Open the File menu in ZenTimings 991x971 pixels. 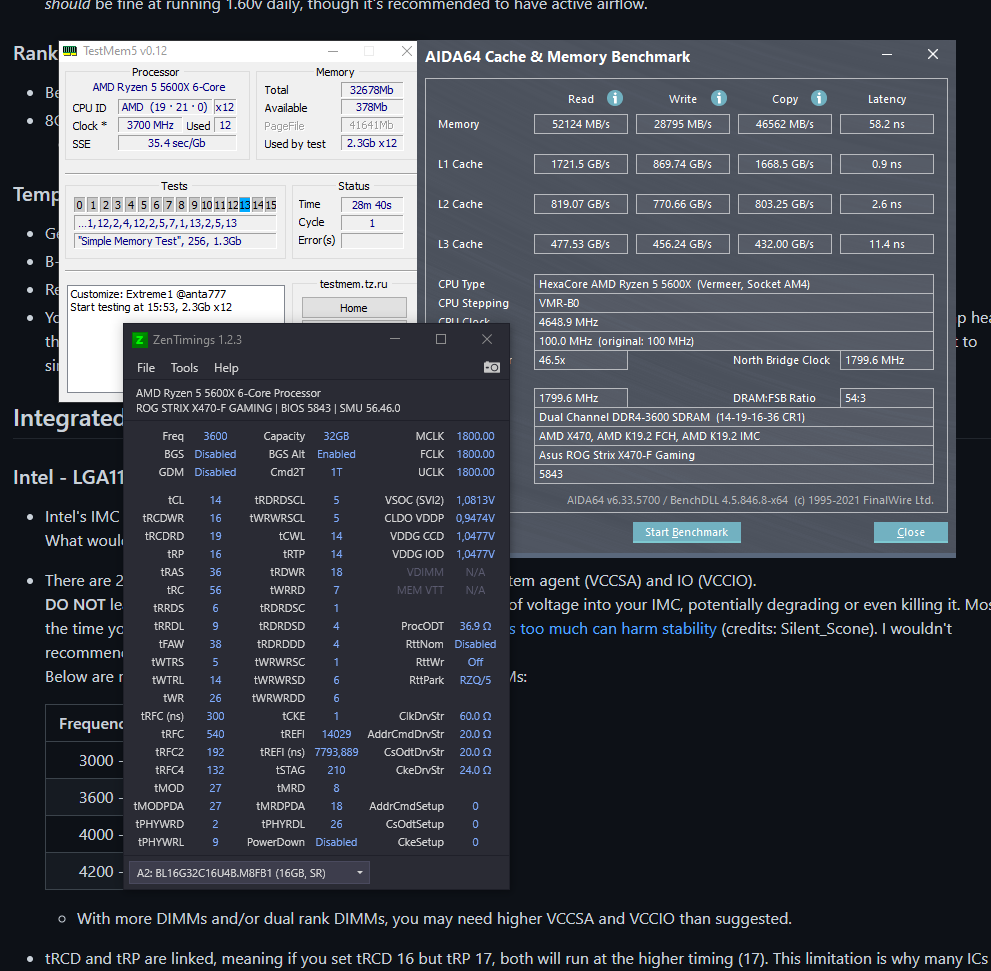click(x=146, y=368)
